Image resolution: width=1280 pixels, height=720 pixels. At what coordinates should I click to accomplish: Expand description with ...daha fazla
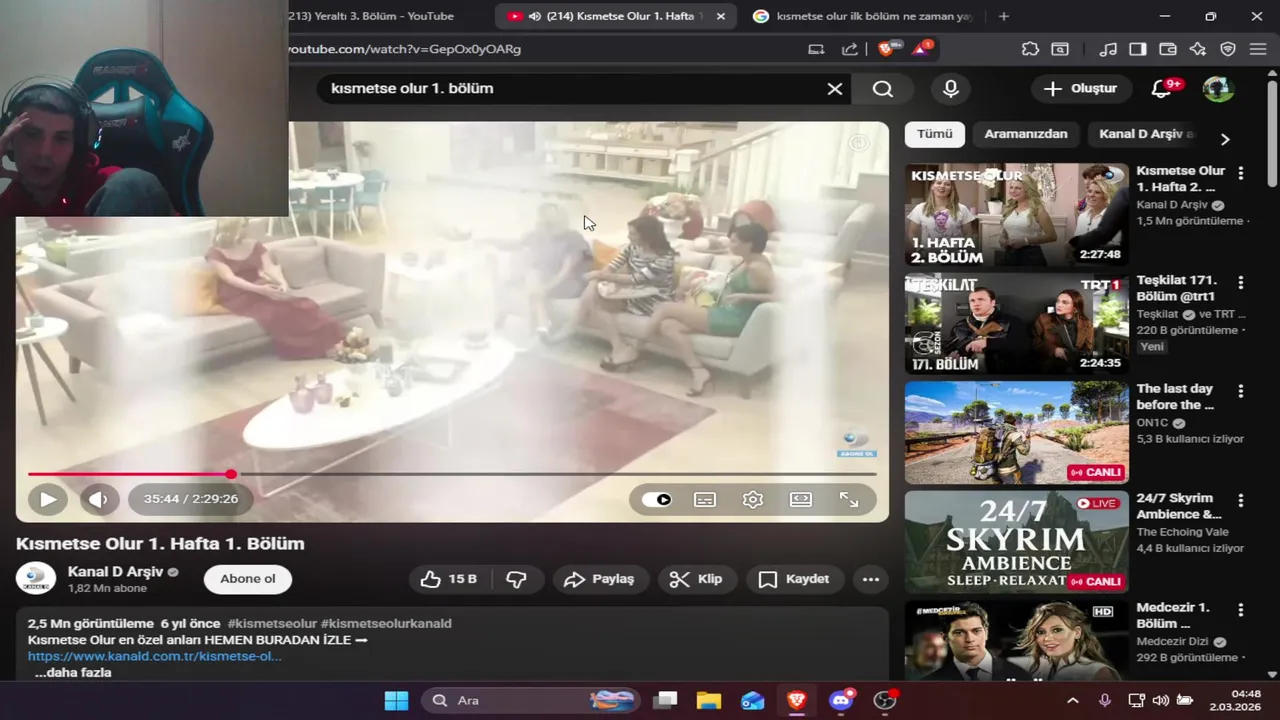click(73, 673)
